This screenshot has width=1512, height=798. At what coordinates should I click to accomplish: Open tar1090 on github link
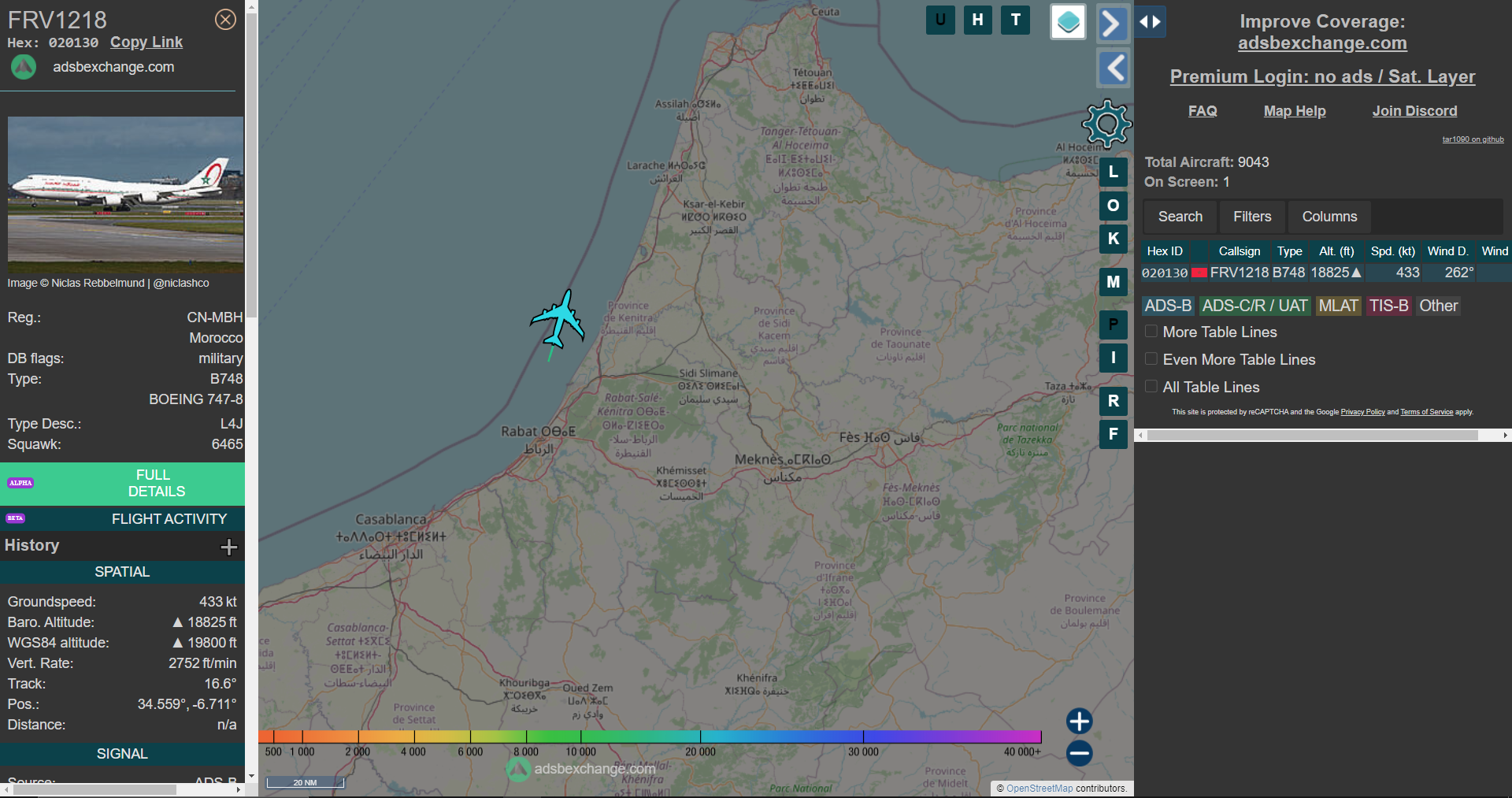pyautogui.click(x=1473, y=139)
